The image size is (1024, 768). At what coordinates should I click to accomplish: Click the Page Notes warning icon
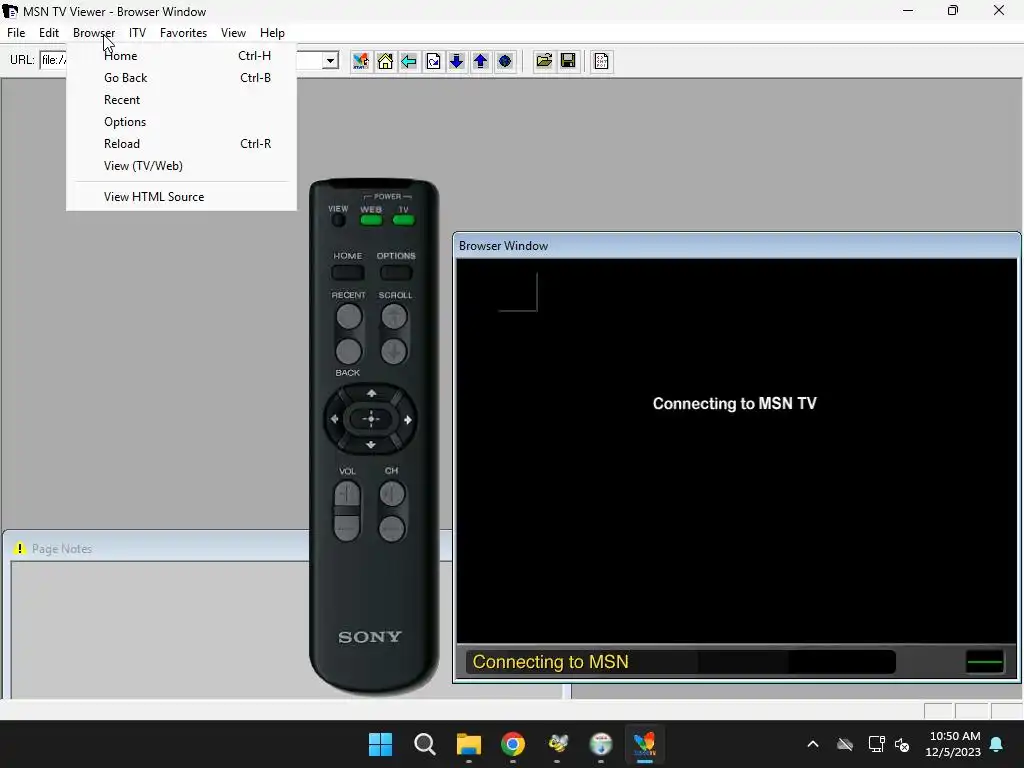point(20,549)
